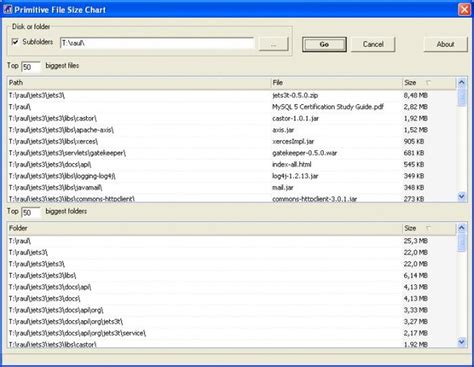474x367 pixels.
Task: Select folder row T:\raul\ with 25,3 MB
Action: point(232,241)
